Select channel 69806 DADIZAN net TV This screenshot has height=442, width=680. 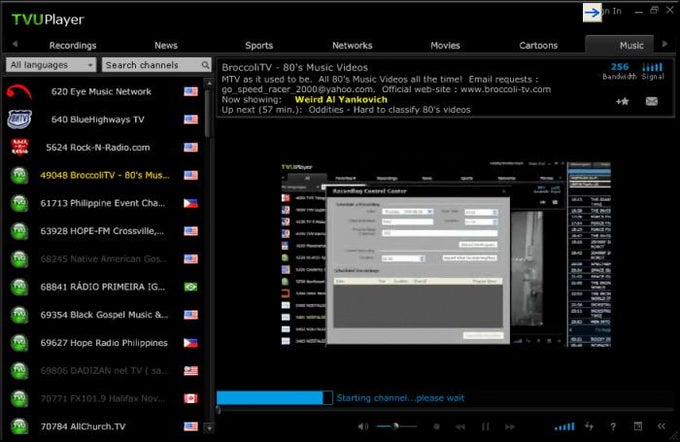[102, 370]
